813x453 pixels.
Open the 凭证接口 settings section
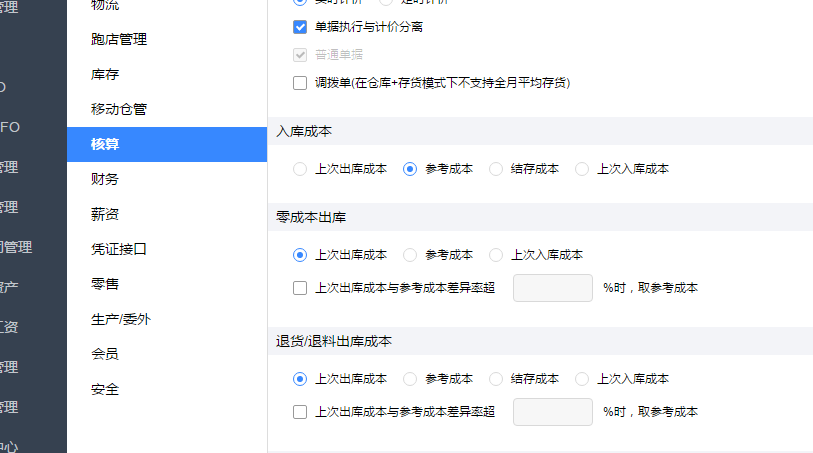tap(119, 249)
